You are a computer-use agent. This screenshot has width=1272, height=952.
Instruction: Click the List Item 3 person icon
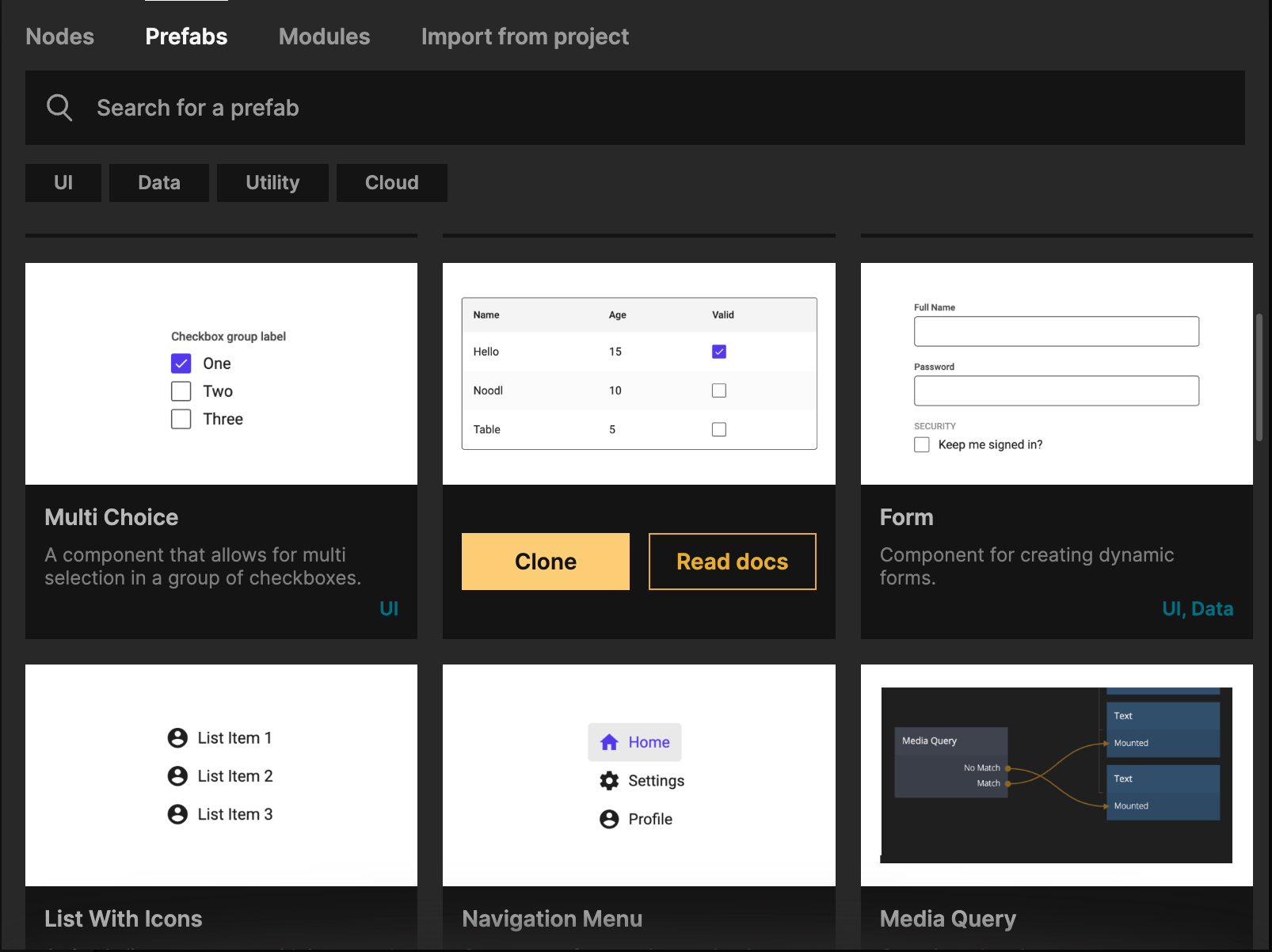click(x=177, y=814)
